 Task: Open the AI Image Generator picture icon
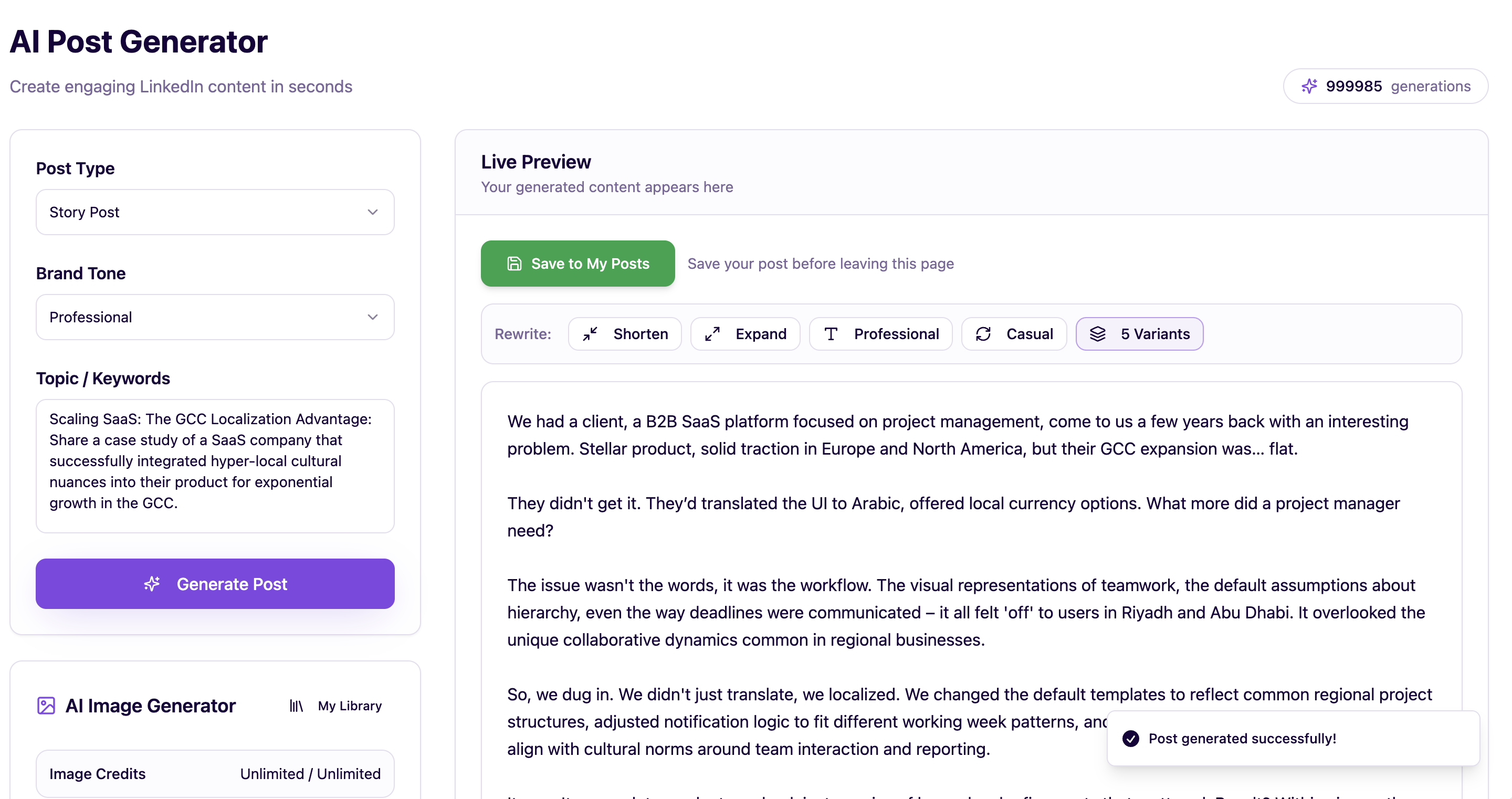coord(46,706)
